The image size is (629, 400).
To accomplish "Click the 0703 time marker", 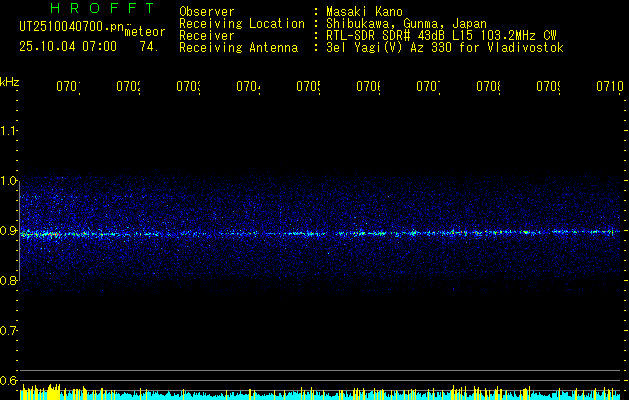I will [189, 87].
